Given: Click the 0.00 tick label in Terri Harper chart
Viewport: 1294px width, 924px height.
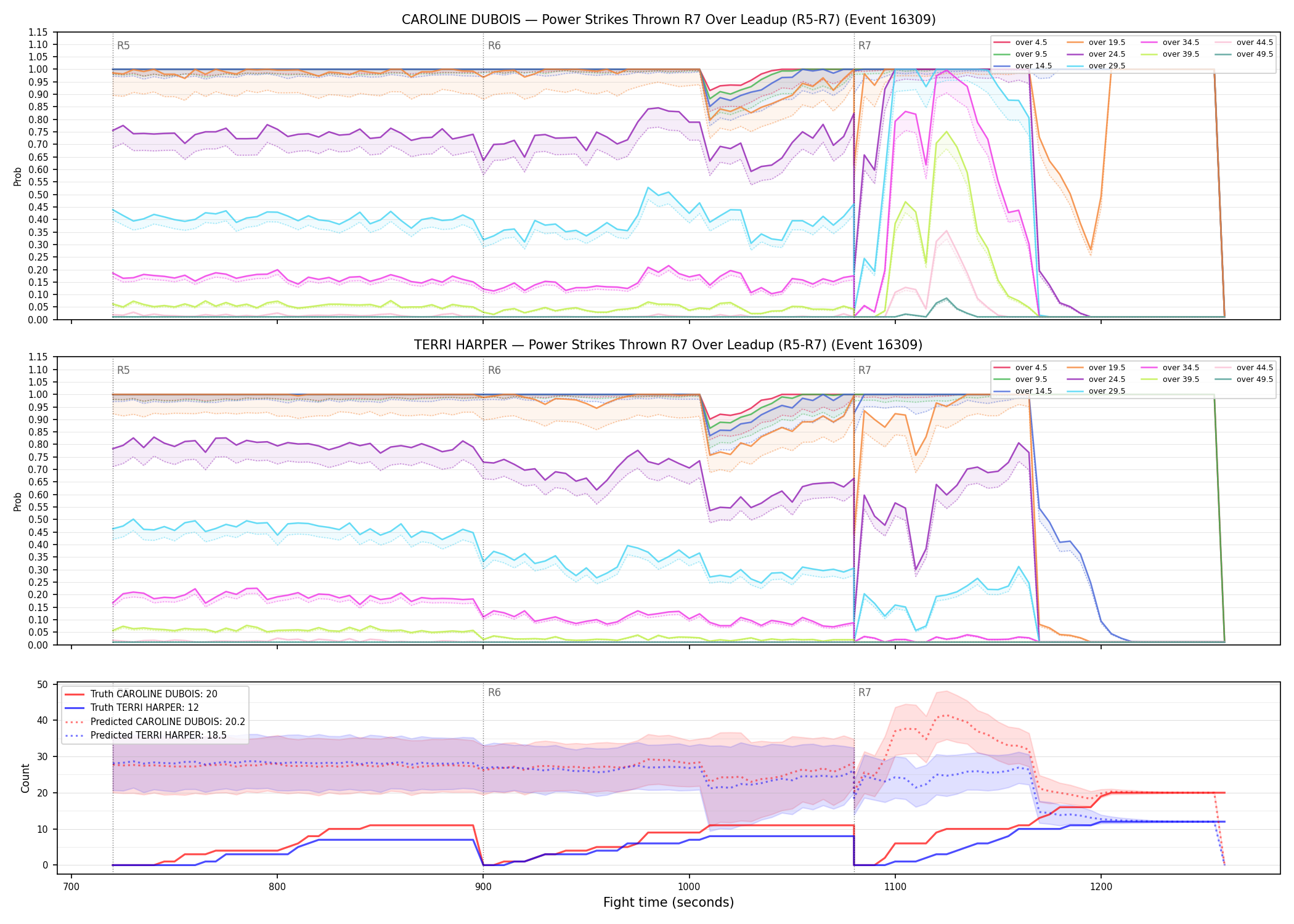Looking at the screenshot, I should 38,645.
